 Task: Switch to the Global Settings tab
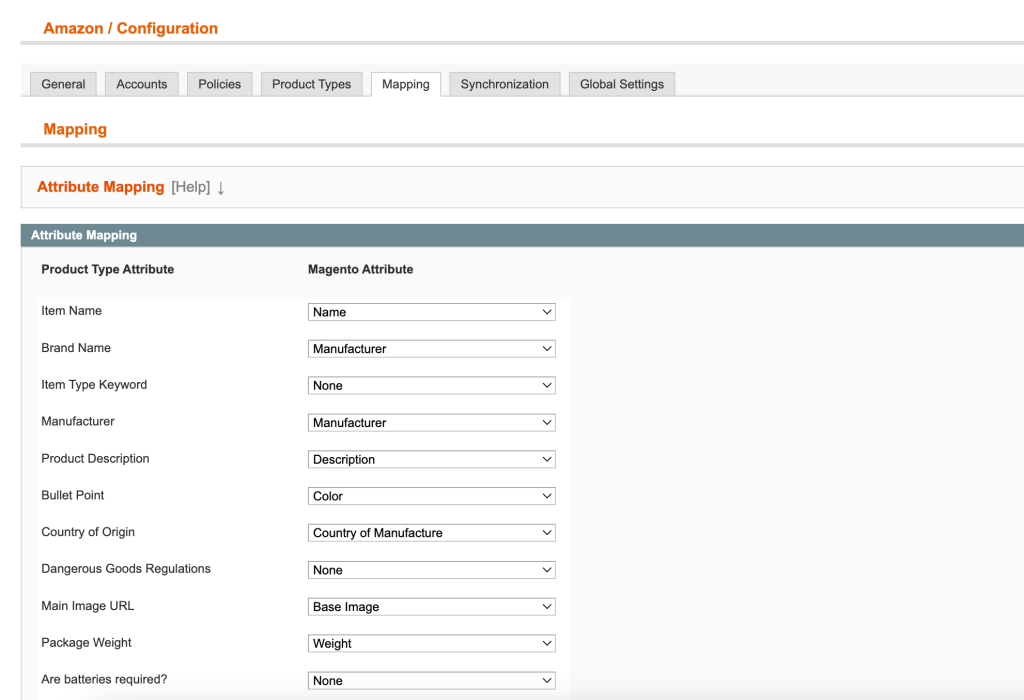pos(621,84)
